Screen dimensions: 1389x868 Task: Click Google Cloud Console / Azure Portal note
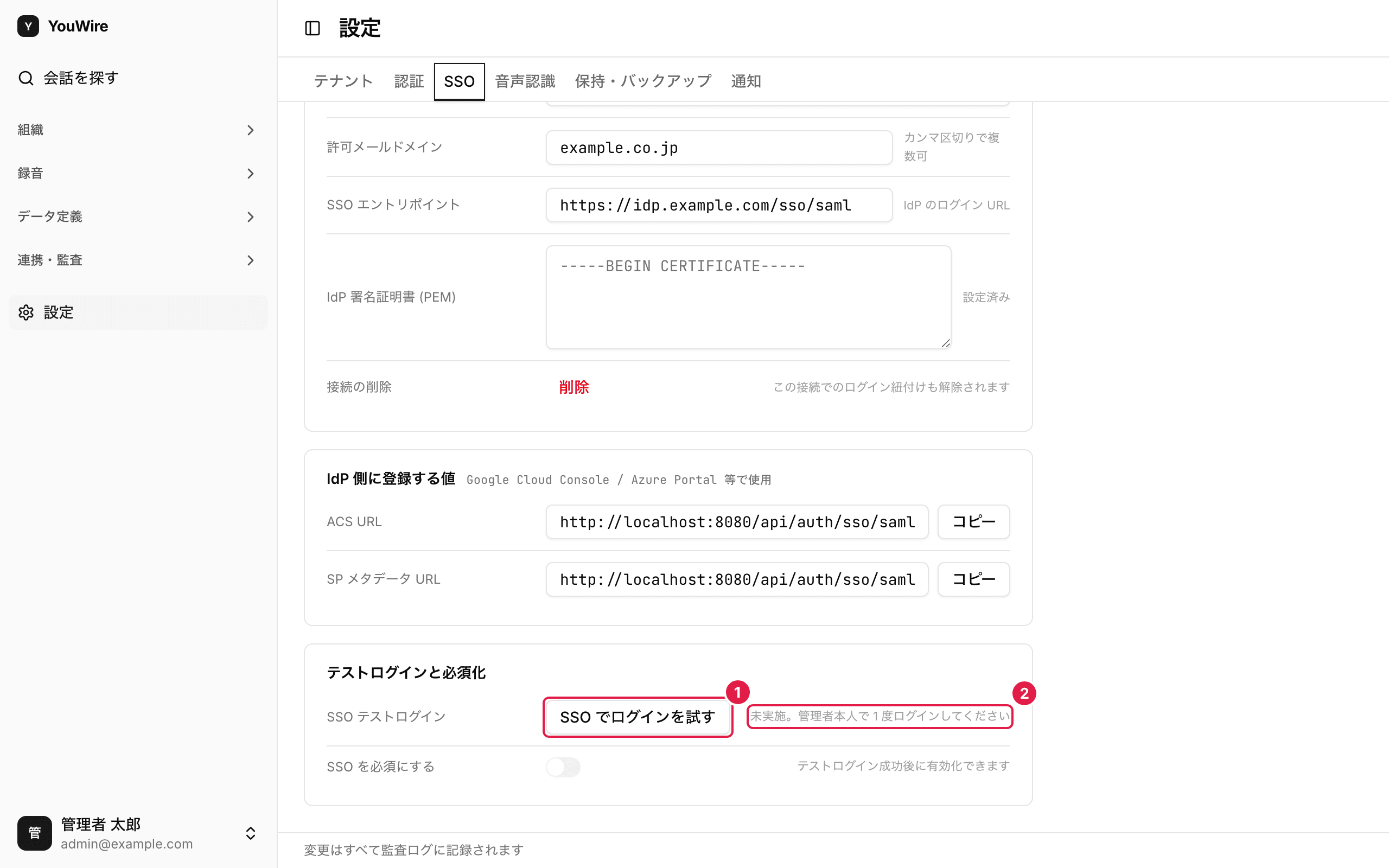[x=619, y=480]
